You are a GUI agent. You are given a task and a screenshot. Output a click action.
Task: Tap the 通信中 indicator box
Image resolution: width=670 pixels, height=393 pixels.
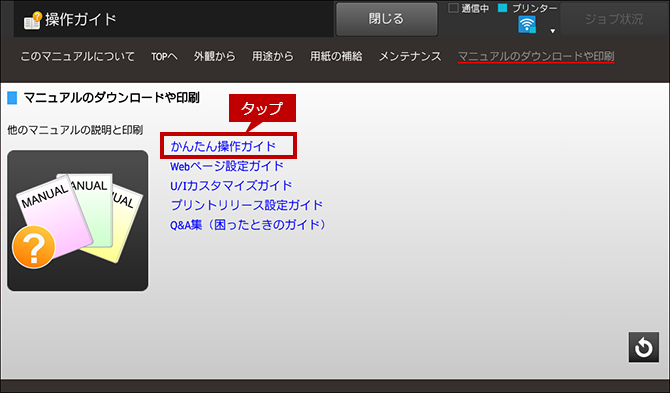[x=453, y=8]
